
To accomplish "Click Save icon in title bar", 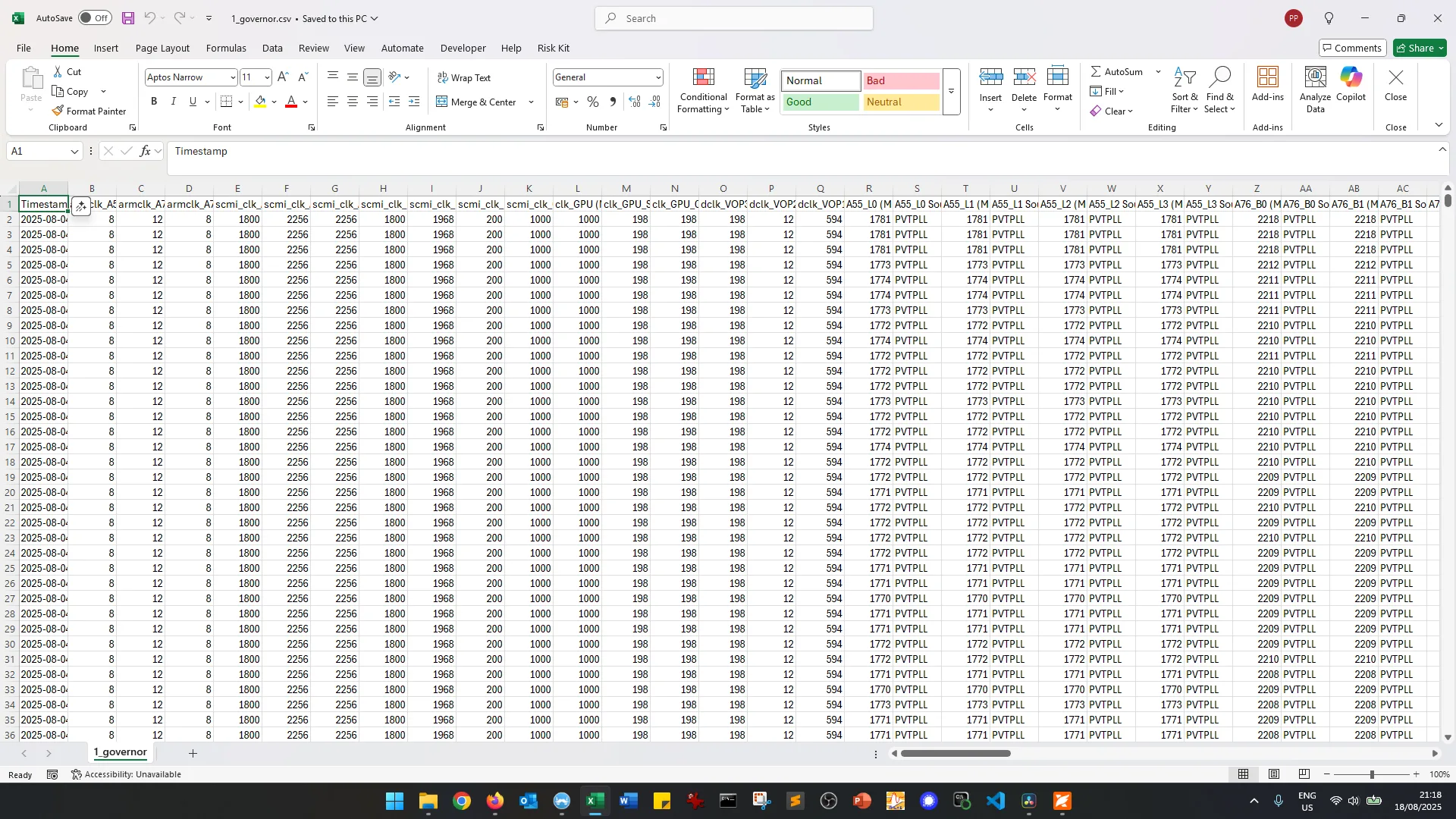I will tap(128, 18).
